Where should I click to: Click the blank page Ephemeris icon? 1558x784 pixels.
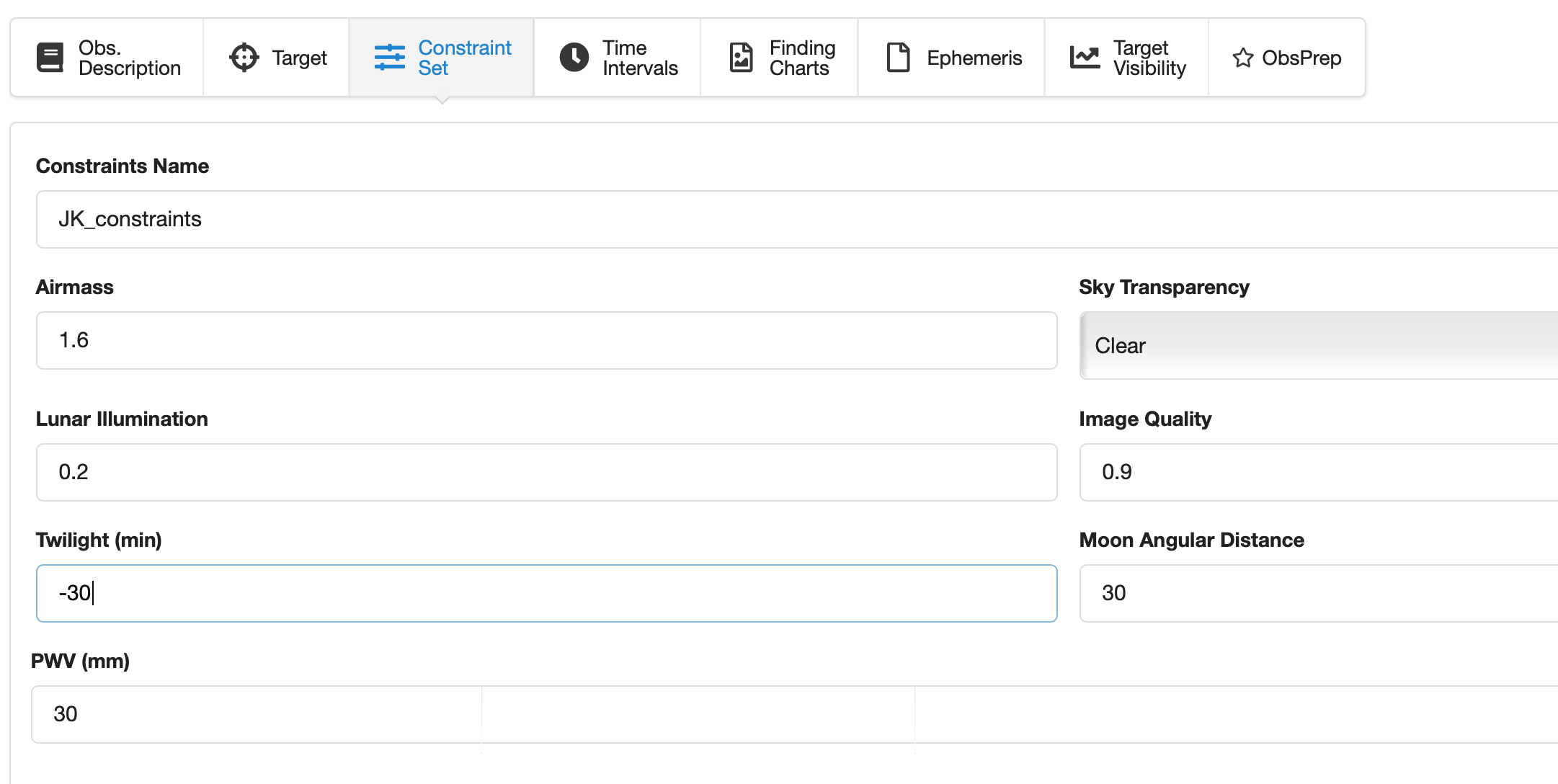(x=898, y=58)
